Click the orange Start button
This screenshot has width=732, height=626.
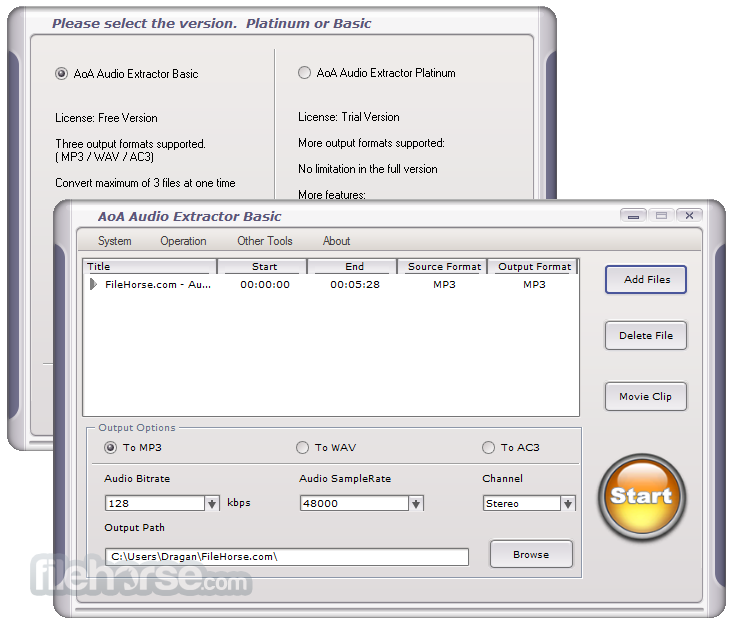pos(642,497)
